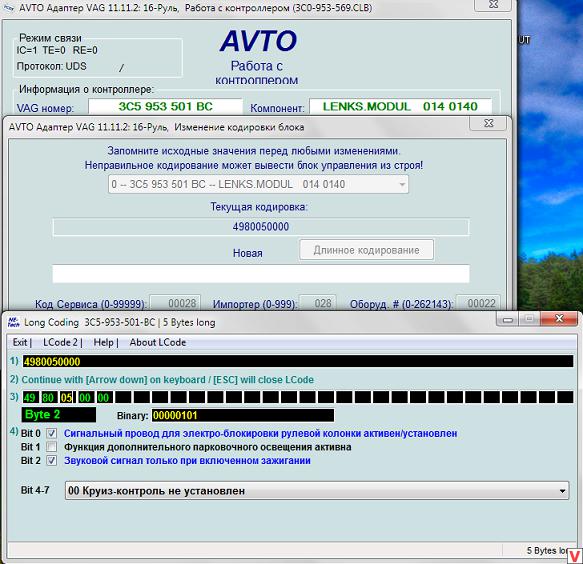The width and height of the screenshot is (583, 564).
Task: Click the empty Новая coding input field
Action: coord(261,274)
